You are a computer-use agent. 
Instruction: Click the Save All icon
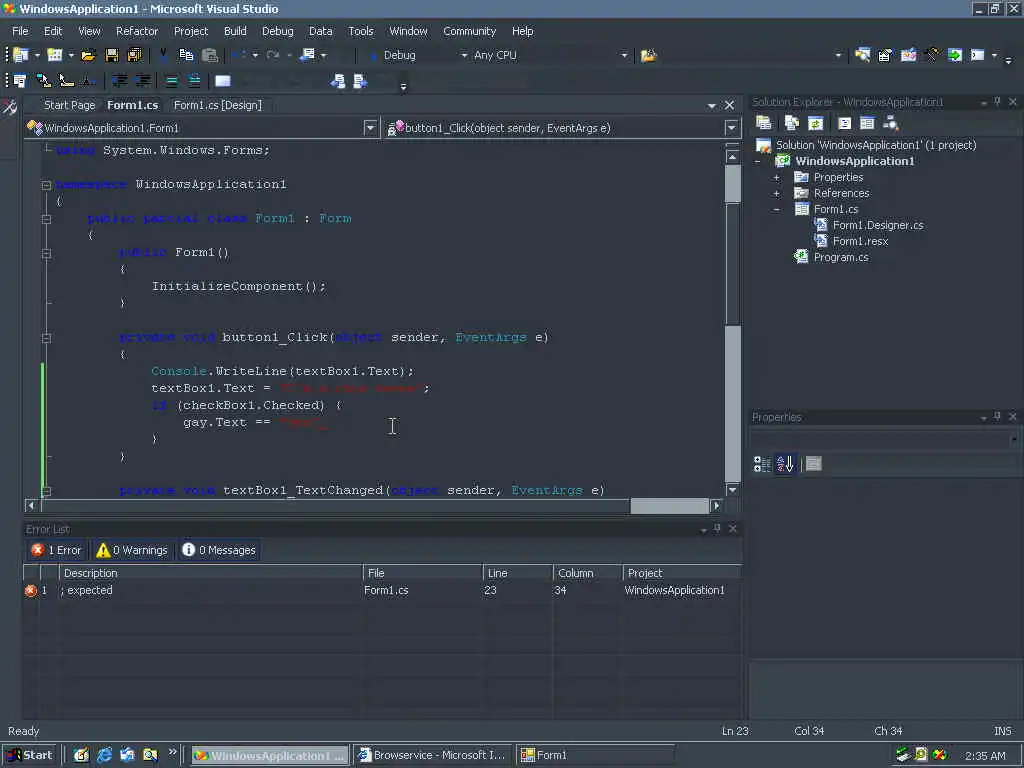pos(135,56)
